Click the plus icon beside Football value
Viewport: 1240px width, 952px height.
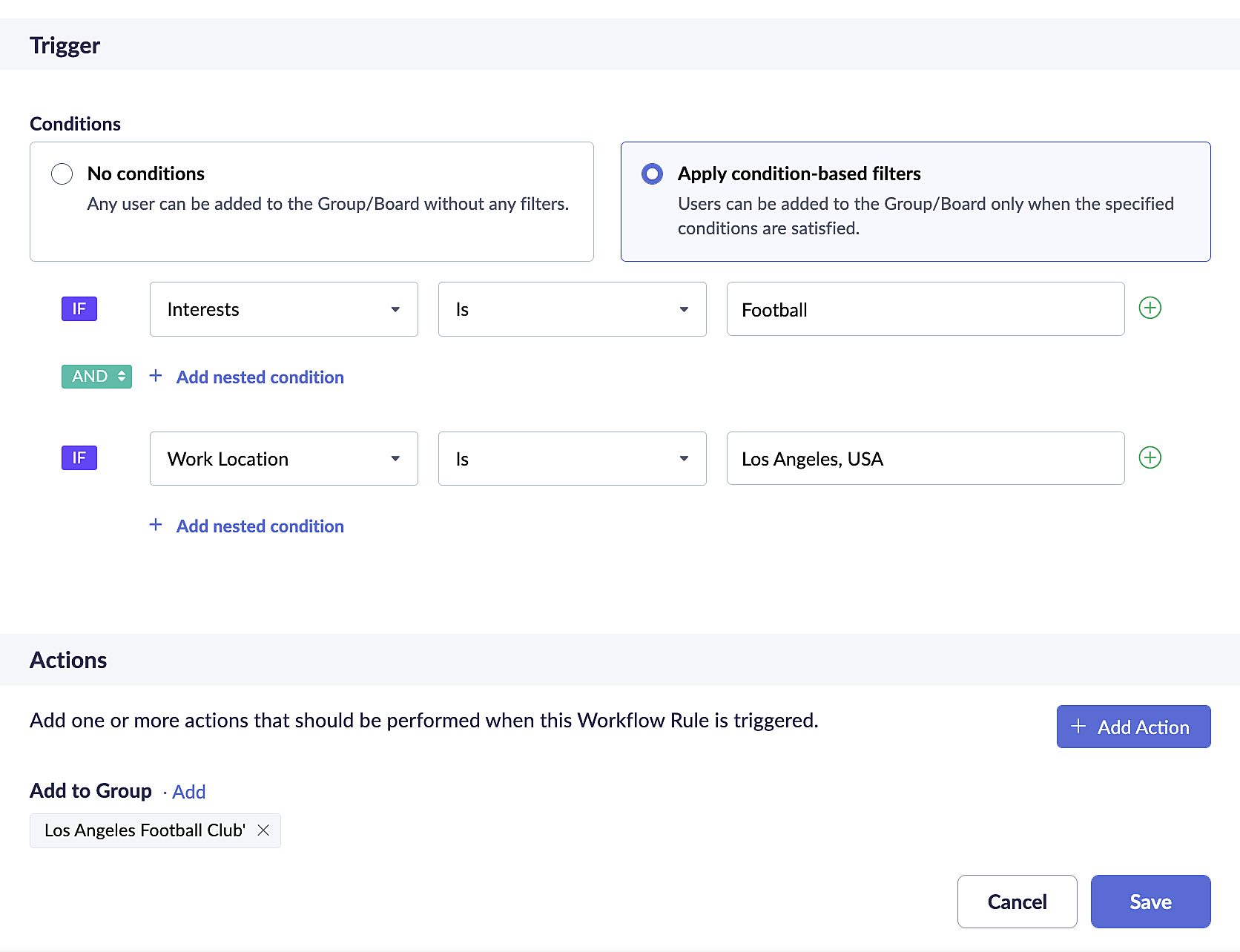coord(1150,308)
